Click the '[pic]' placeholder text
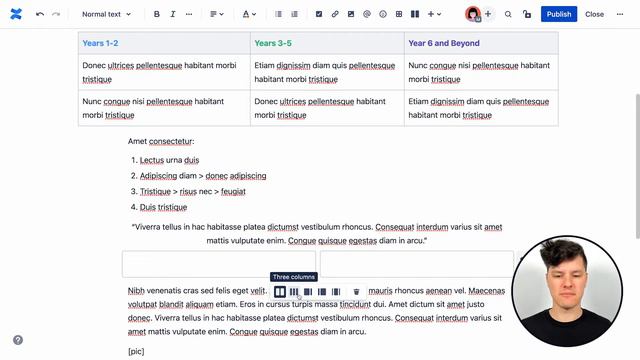 (136, 351)
